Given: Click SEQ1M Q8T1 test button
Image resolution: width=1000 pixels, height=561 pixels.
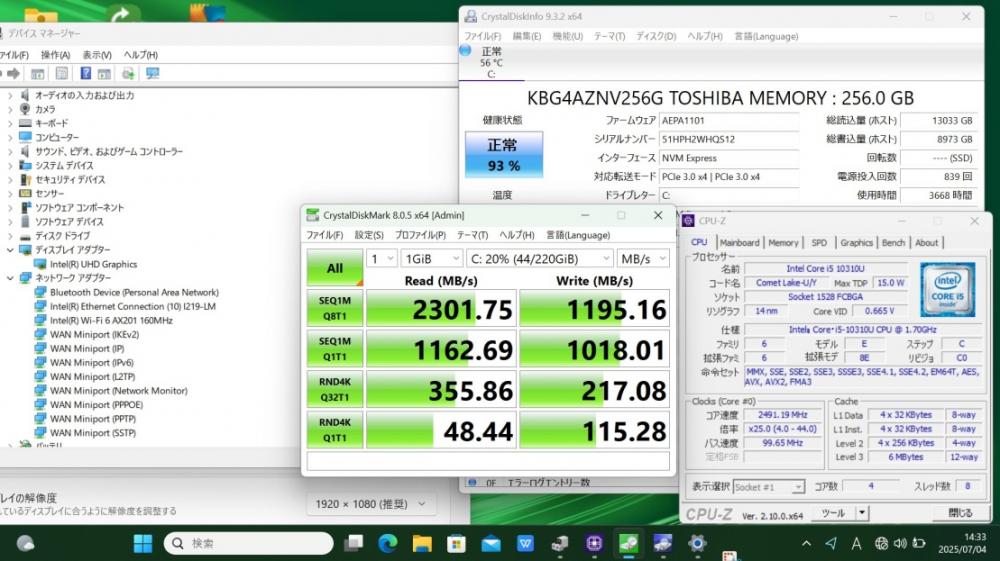Looking at the screenshot, I should (x=335, y=309).
